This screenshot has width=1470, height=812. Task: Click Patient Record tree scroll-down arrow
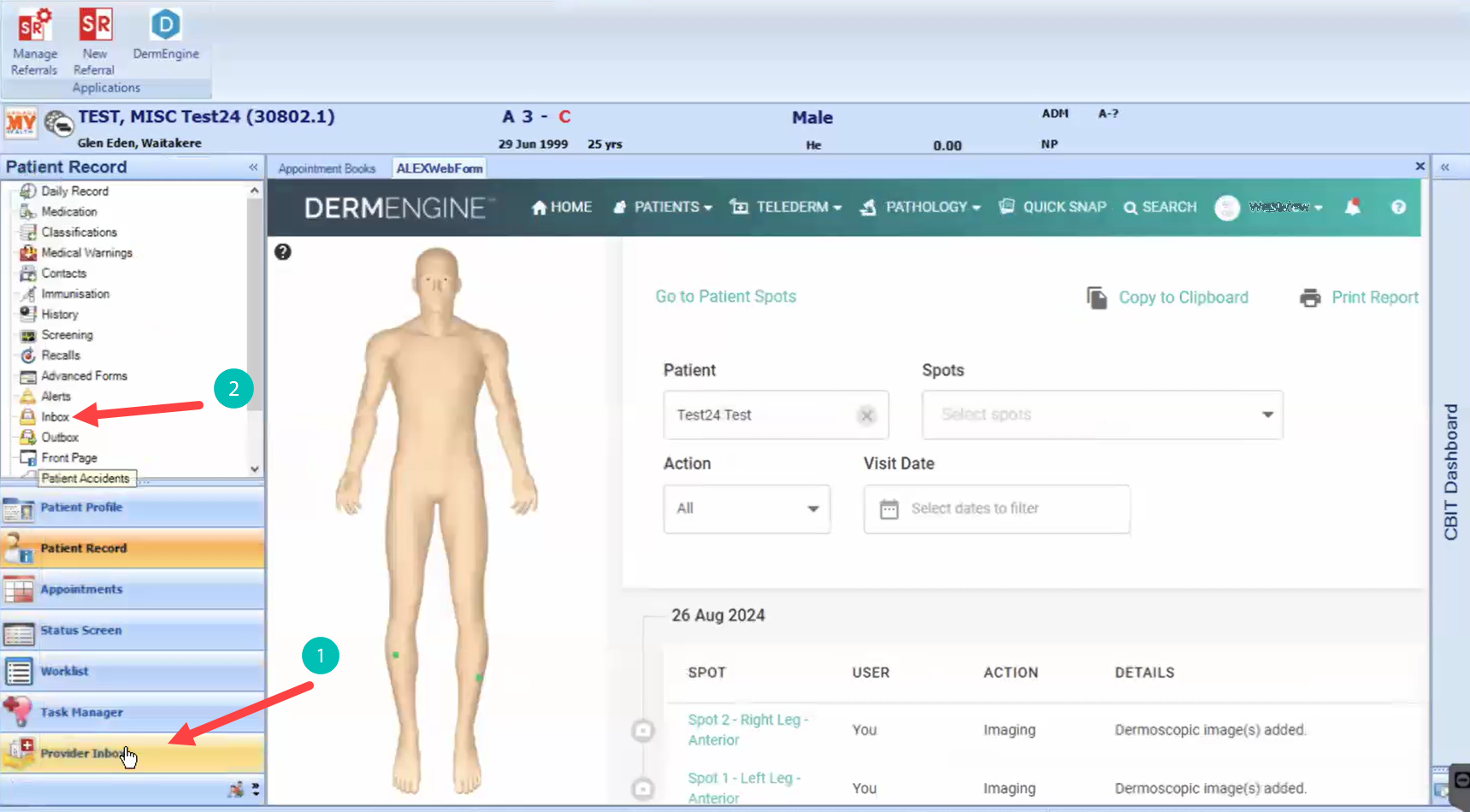tap(254, 468)
